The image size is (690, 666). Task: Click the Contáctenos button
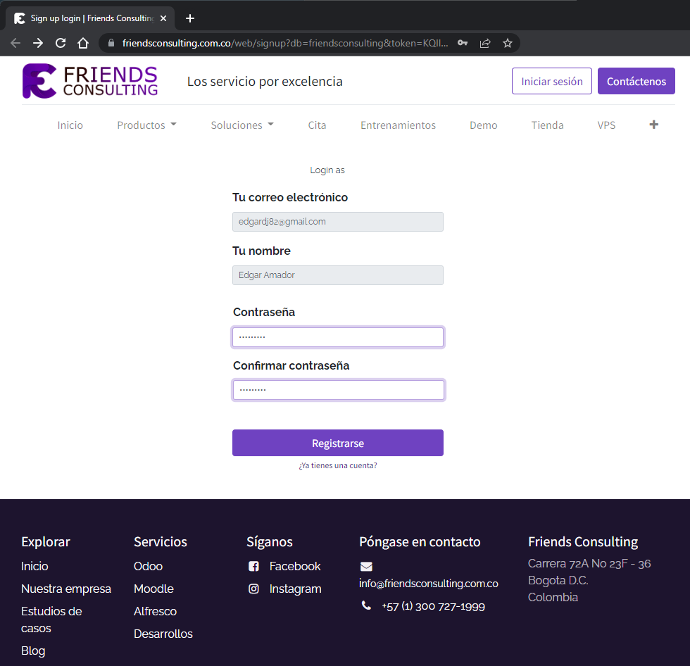[x=636, y=81]
